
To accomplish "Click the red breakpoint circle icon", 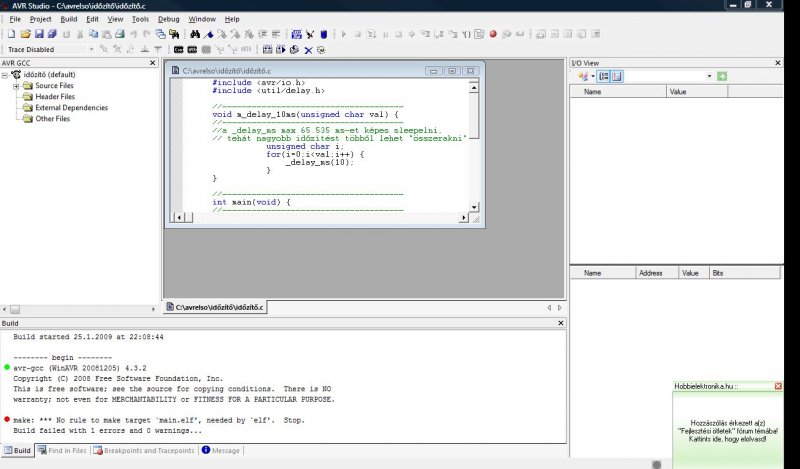I will tap(493, 34).
